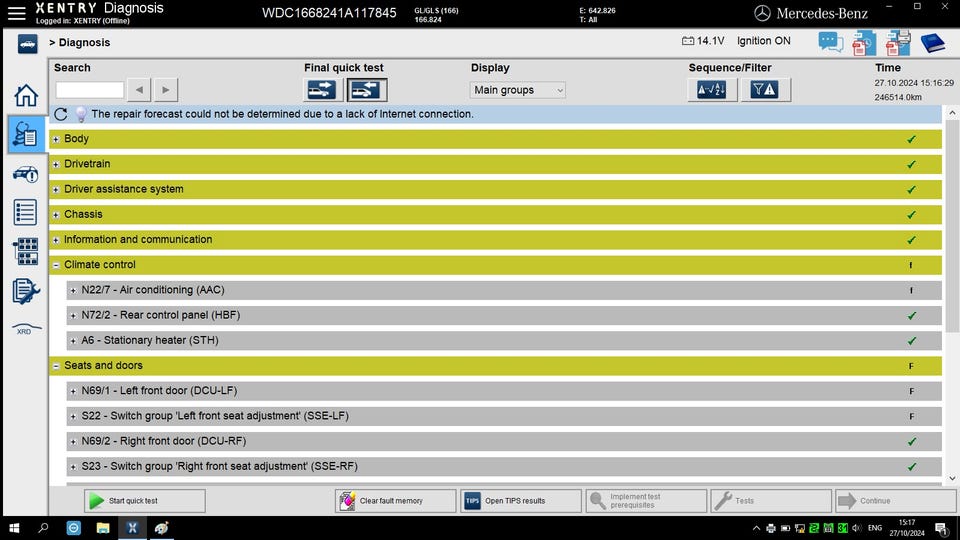The image size is (960, 540).
Task: Open the Main groups display dropdown
Action: [518, 90]
